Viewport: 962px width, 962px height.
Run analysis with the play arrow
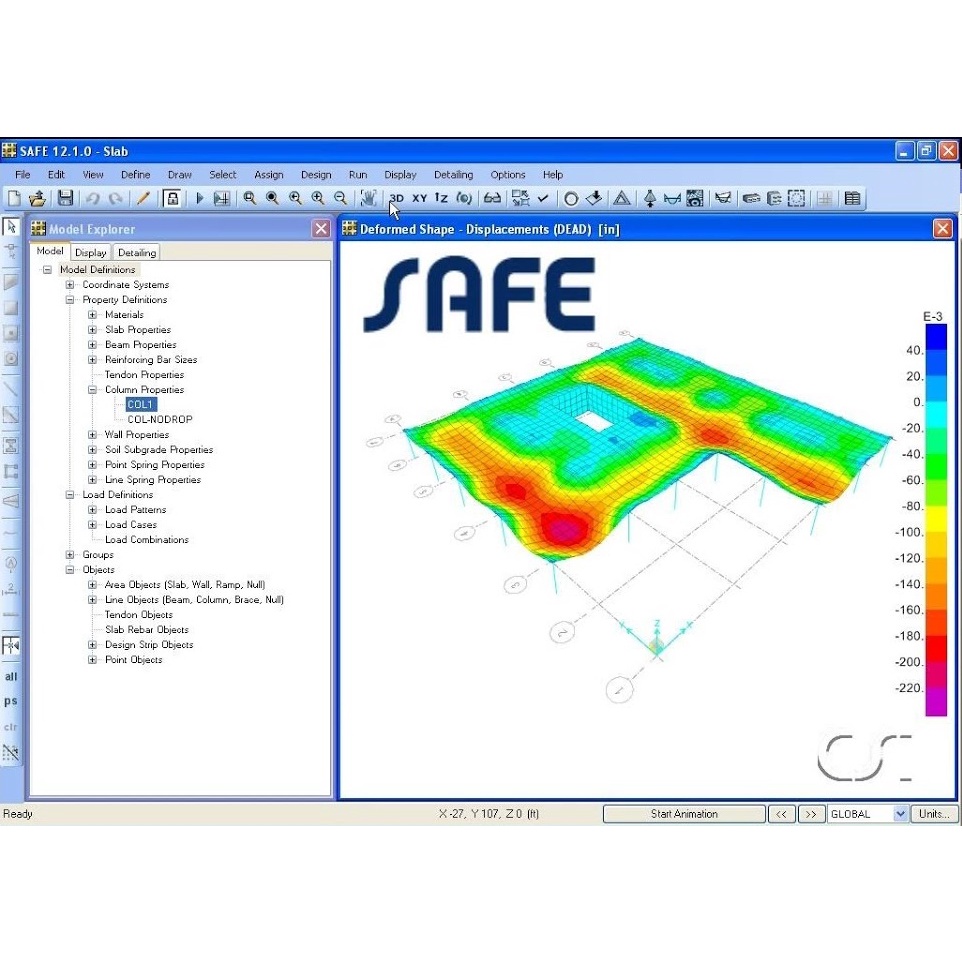[199, 198]
